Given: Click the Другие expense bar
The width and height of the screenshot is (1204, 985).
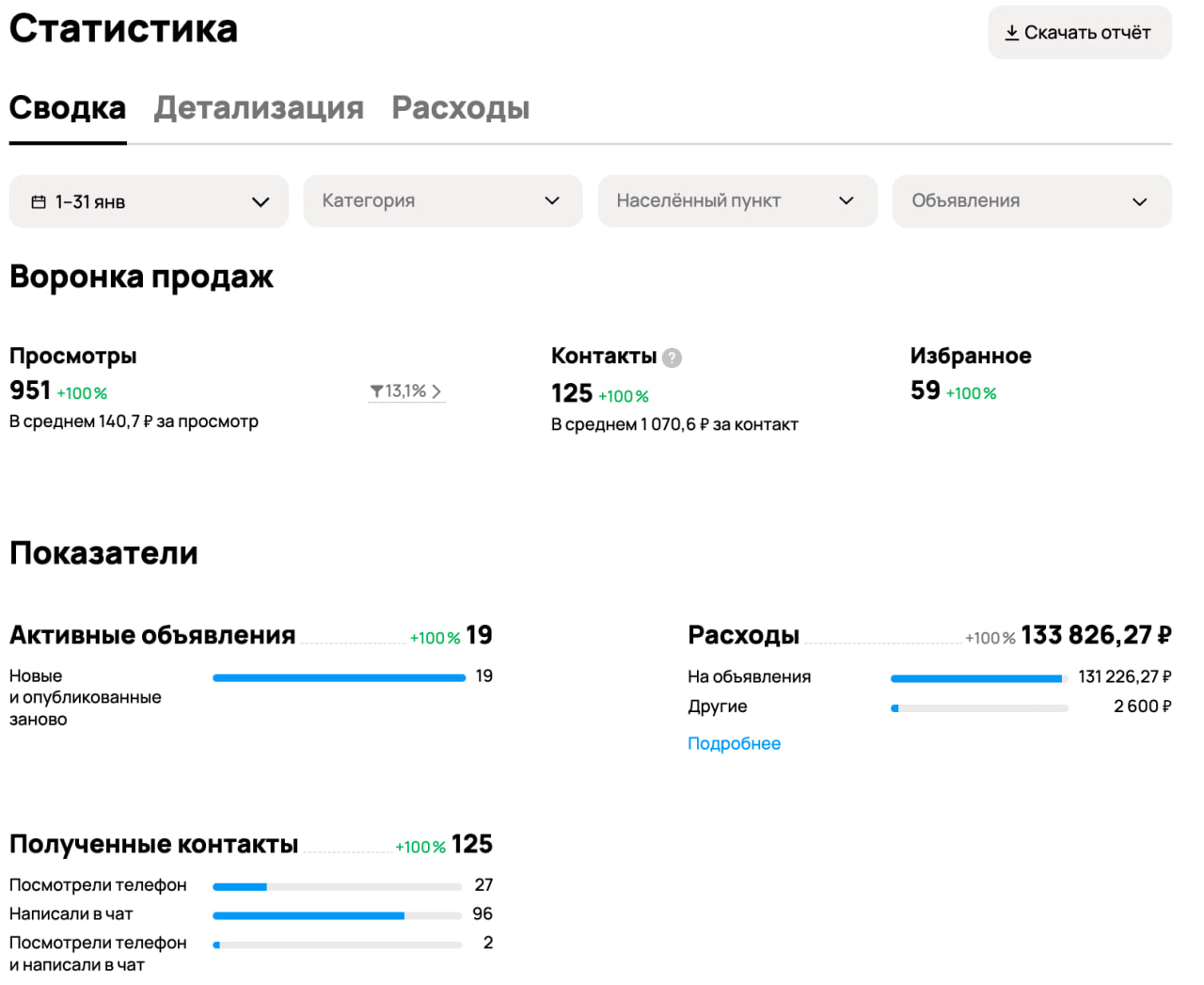Looking at the screenshot, I should click(x=978, y=707).
